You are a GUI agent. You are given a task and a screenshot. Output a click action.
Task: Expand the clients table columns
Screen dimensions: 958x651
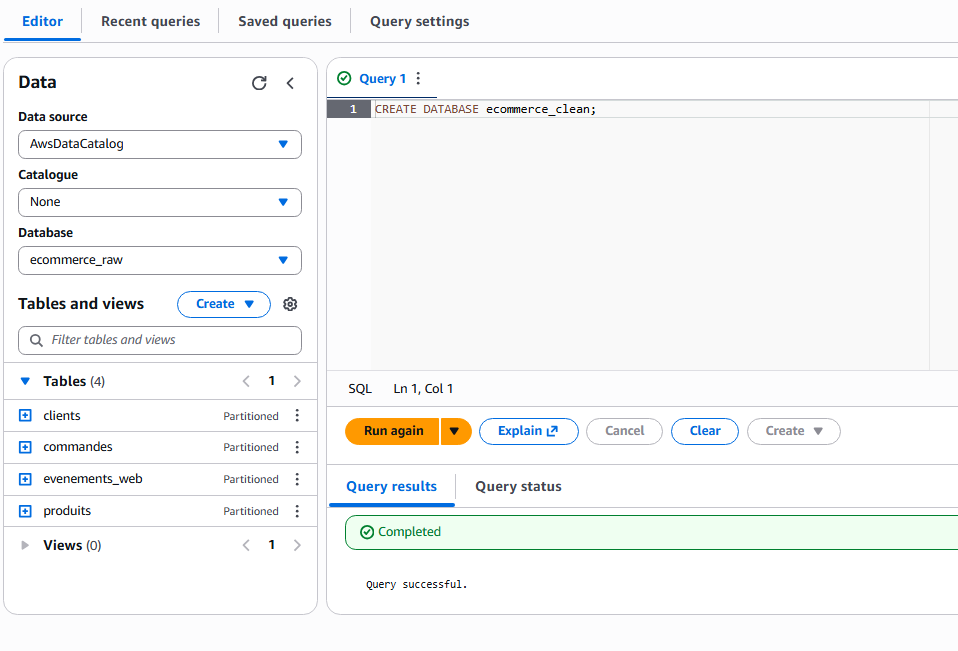[x=25, y=416]
